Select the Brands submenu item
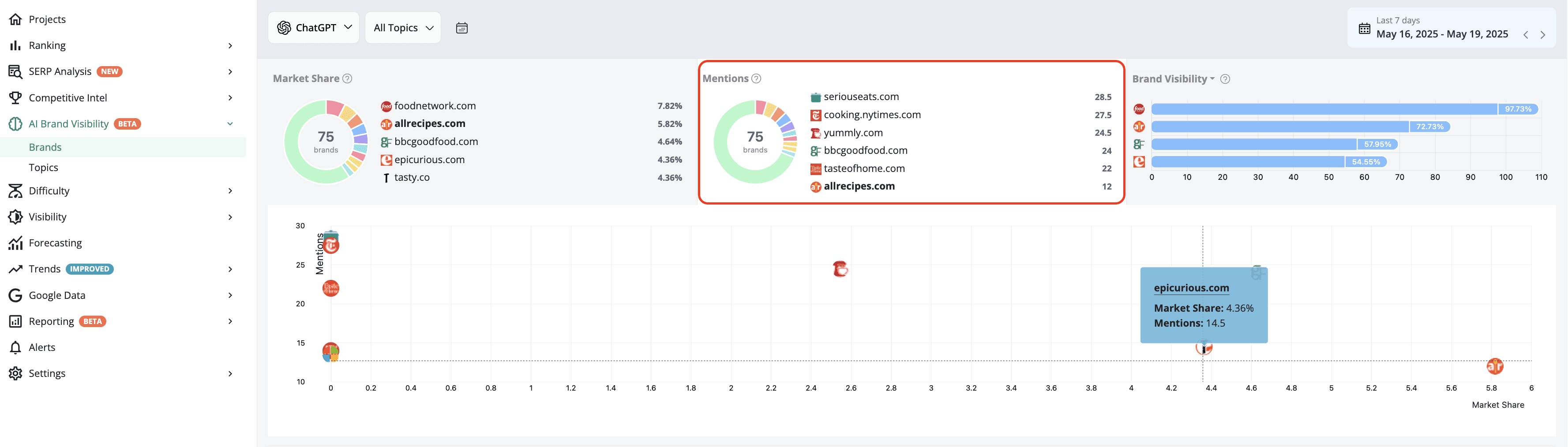Viewport: 1568px width, 447px height. point(123,147)
